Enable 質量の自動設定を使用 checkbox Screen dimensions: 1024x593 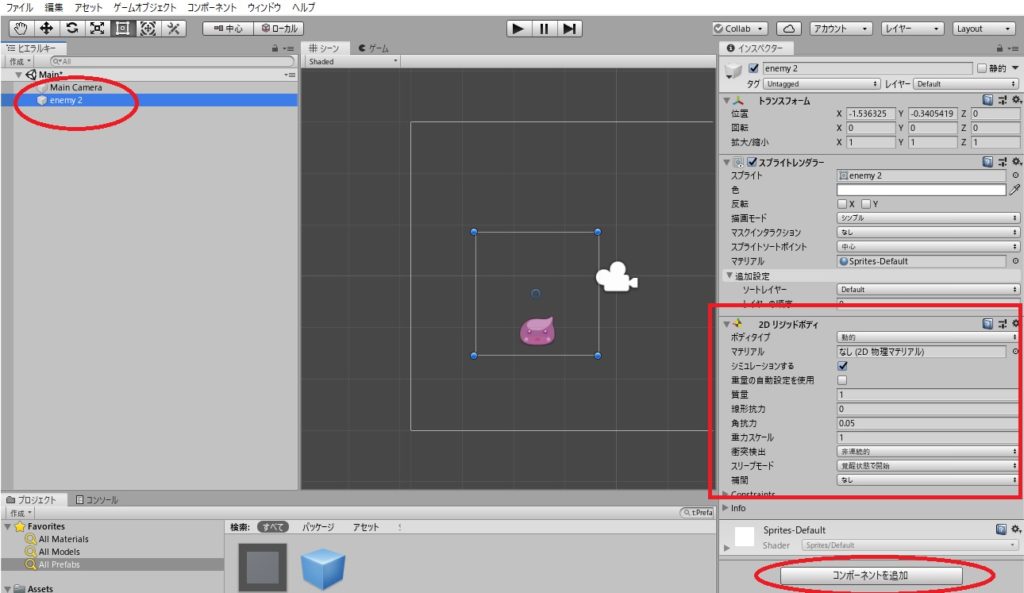(842, 380)
